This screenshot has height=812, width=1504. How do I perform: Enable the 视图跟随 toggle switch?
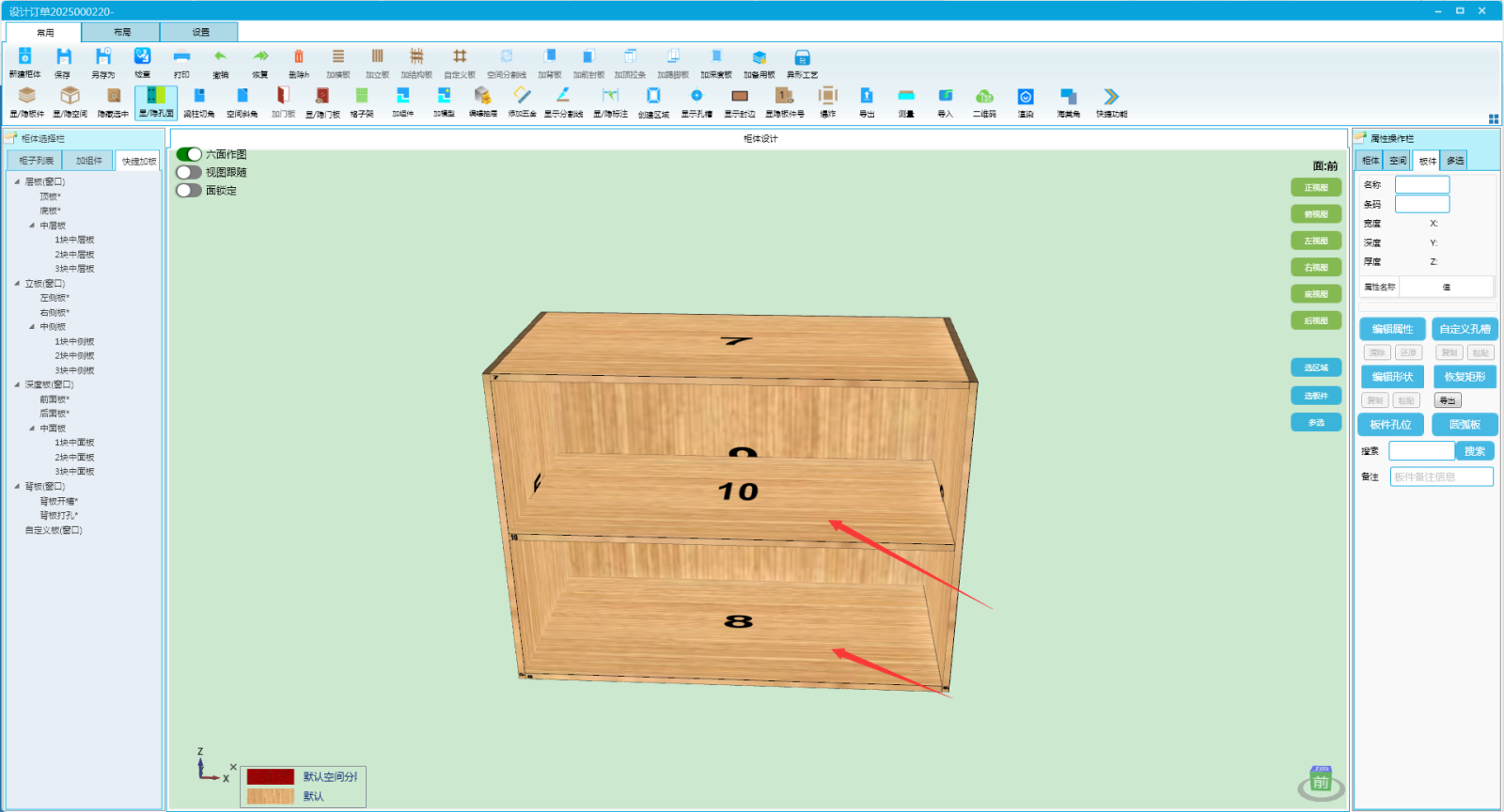[189, 172]
